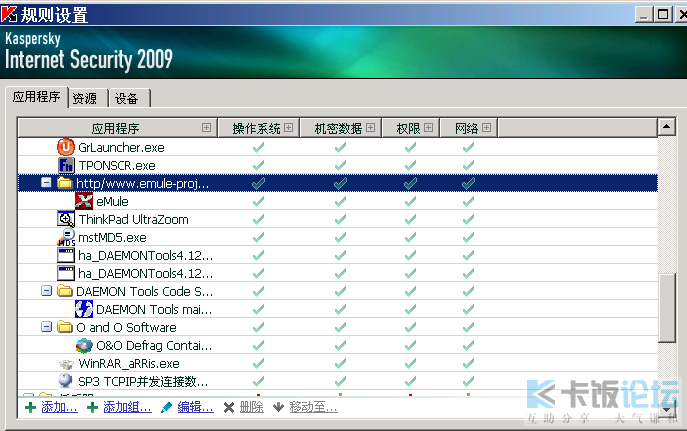This screenshot has height=431, width=687.
Task: Expand the 应用程序 column header plus
Action: 206,127
